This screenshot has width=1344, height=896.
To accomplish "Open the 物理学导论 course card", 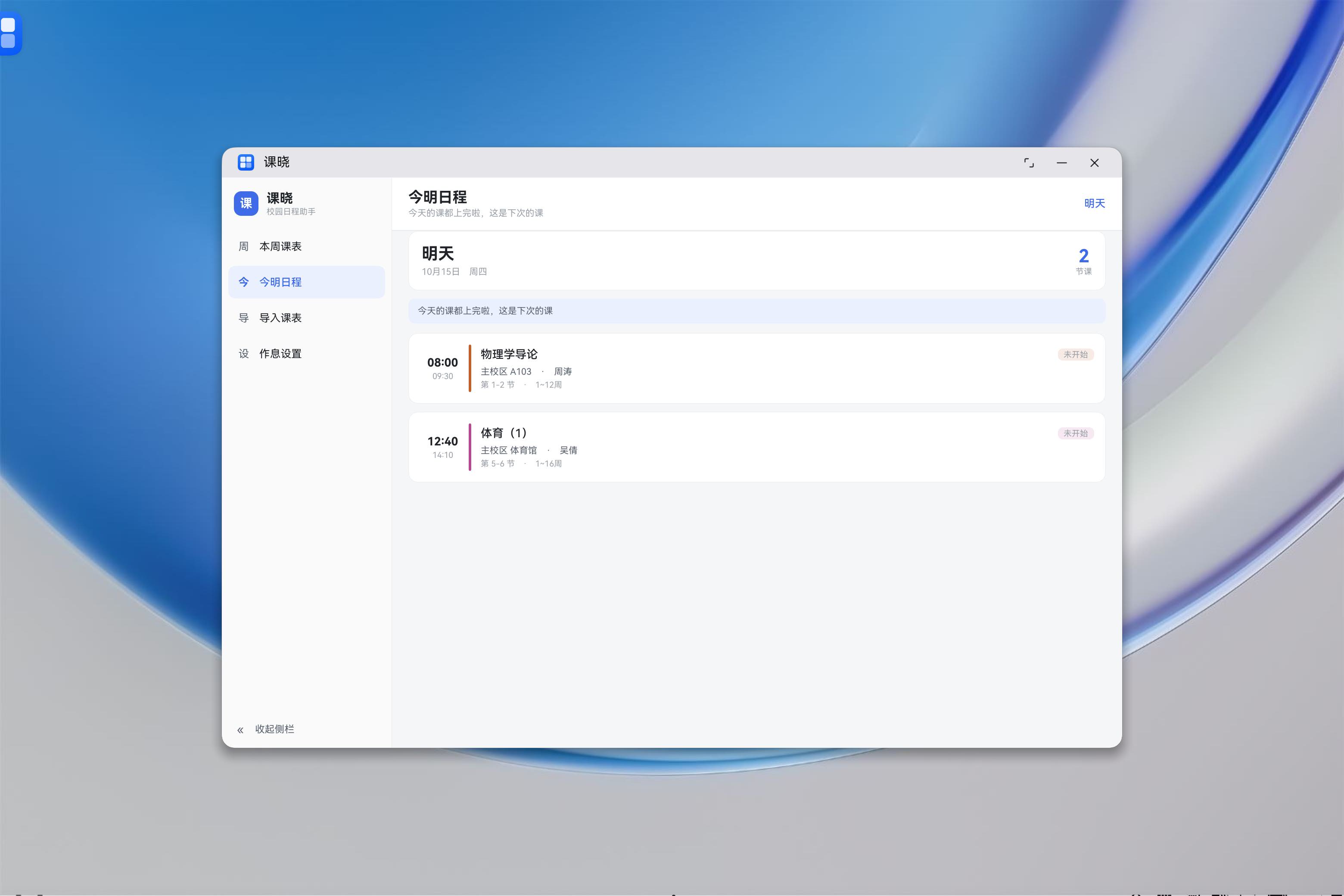I will point(756,369).
